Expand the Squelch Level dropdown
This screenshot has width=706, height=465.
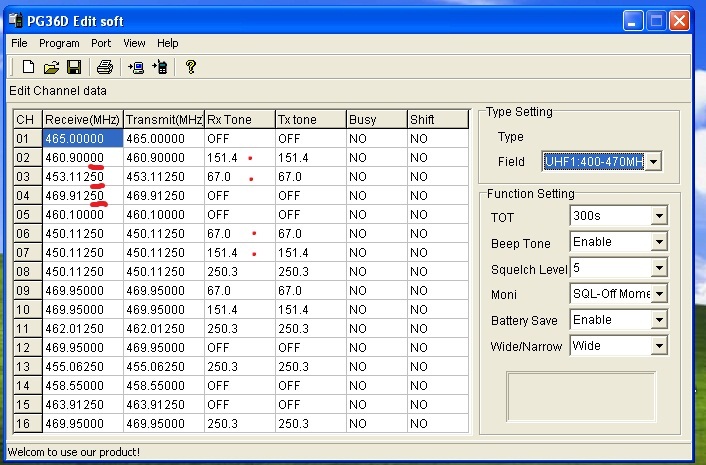(x=659, y=268)
